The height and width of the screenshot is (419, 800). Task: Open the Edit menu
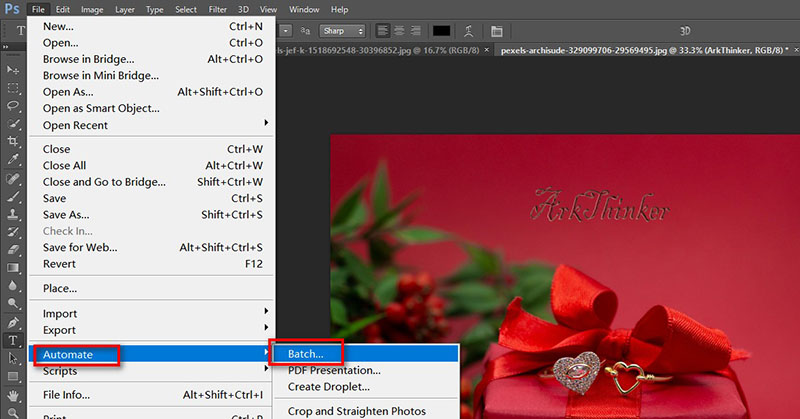(63, 9)
